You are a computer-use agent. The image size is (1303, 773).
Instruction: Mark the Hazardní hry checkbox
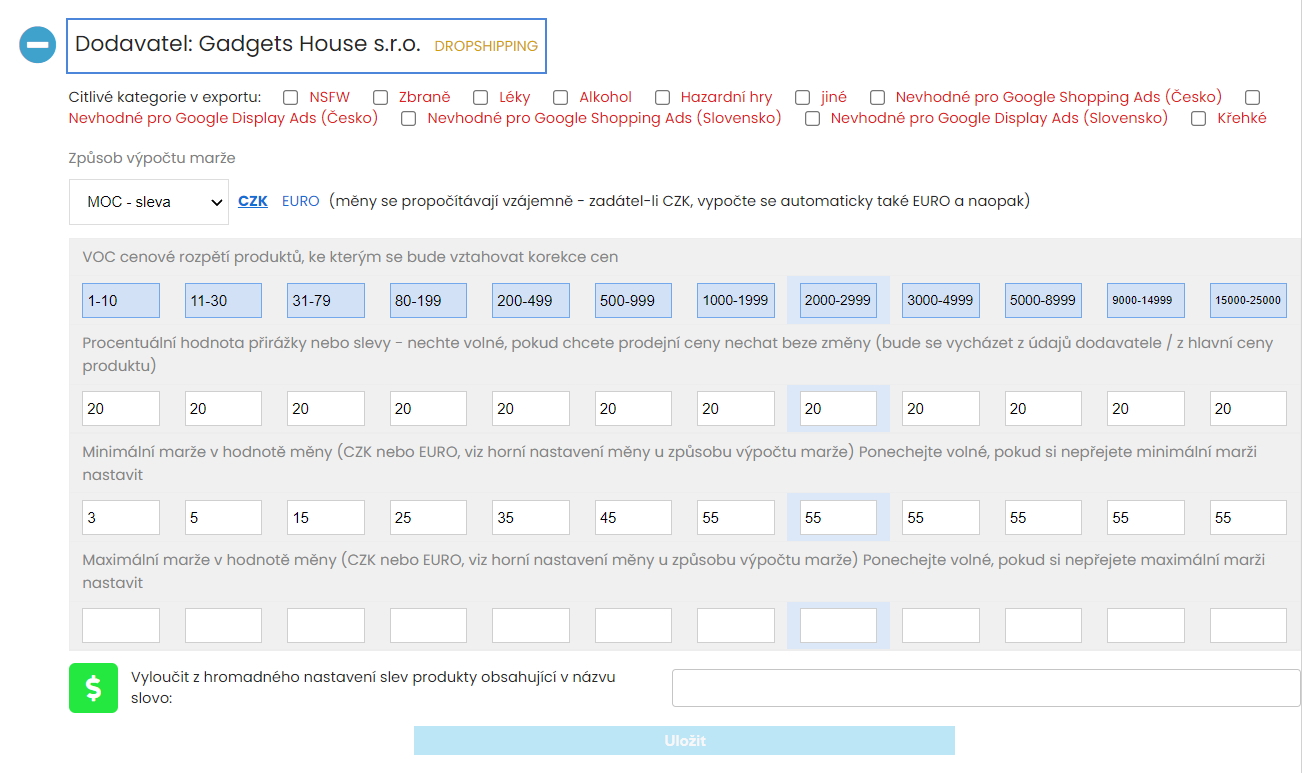[x=662, y=97]
